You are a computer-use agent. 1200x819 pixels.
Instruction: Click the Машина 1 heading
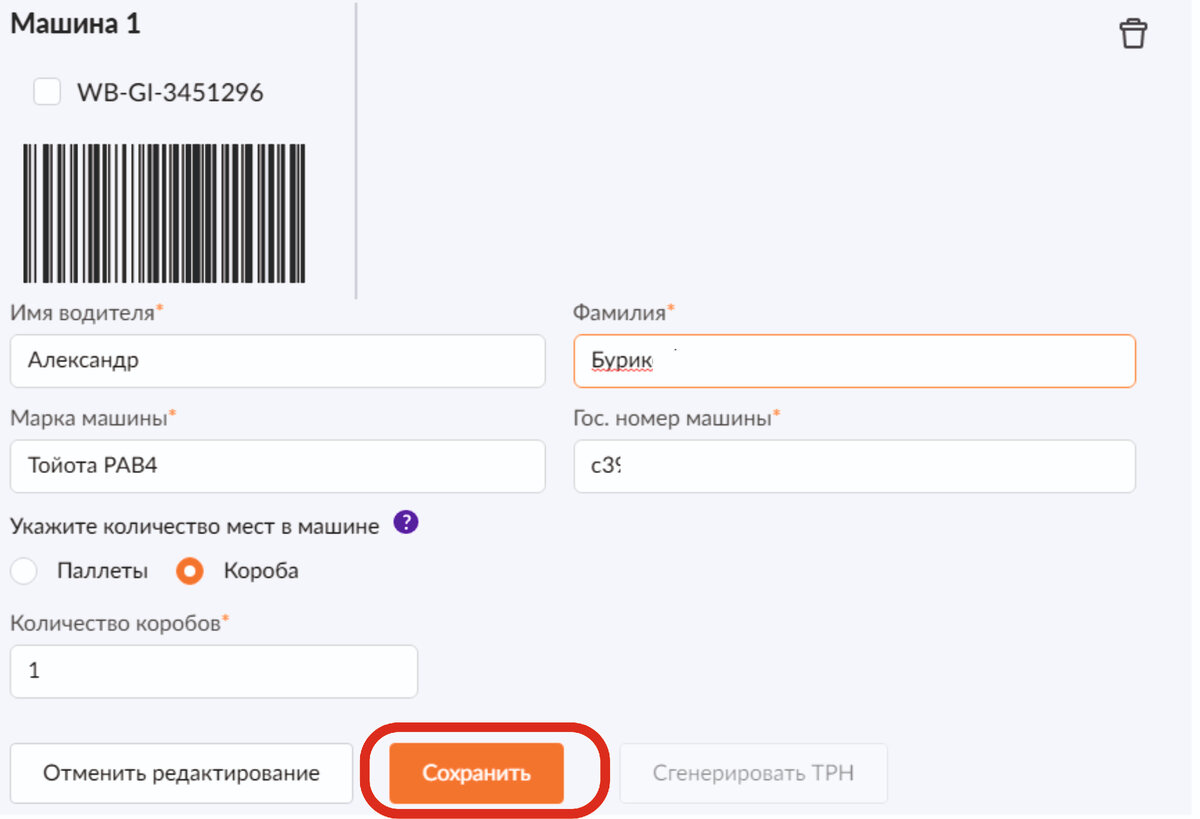point(75,25)
